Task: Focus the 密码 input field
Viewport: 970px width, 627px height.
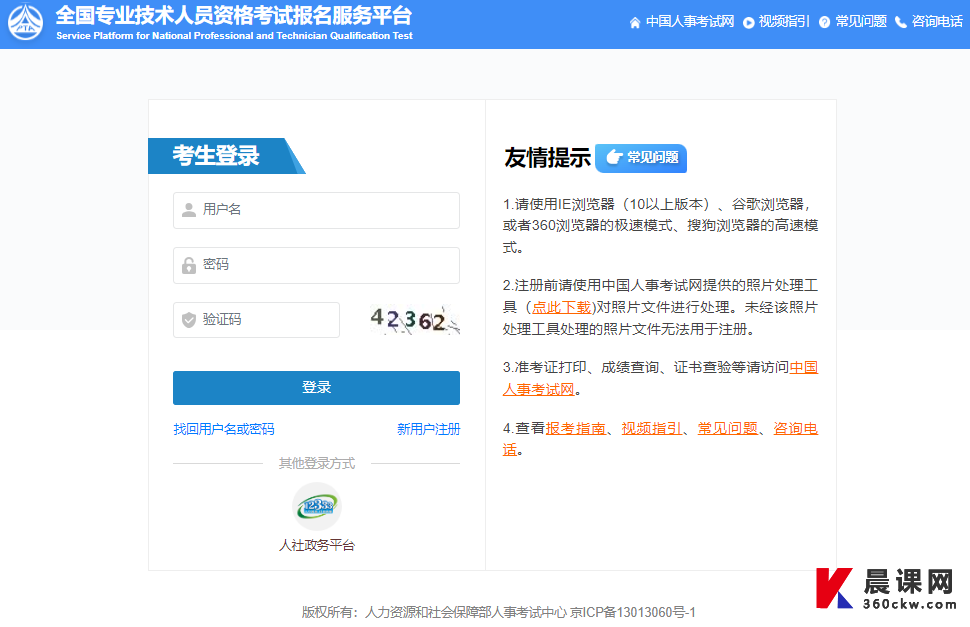Action: pyautogui.click(x=316, y=265)
